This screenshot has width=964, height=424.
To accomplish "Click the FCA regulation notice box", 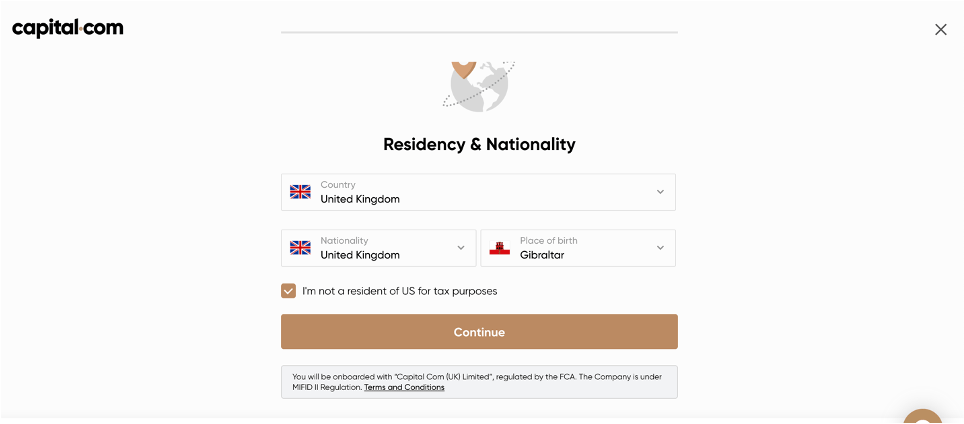I will tap(480, 382).
